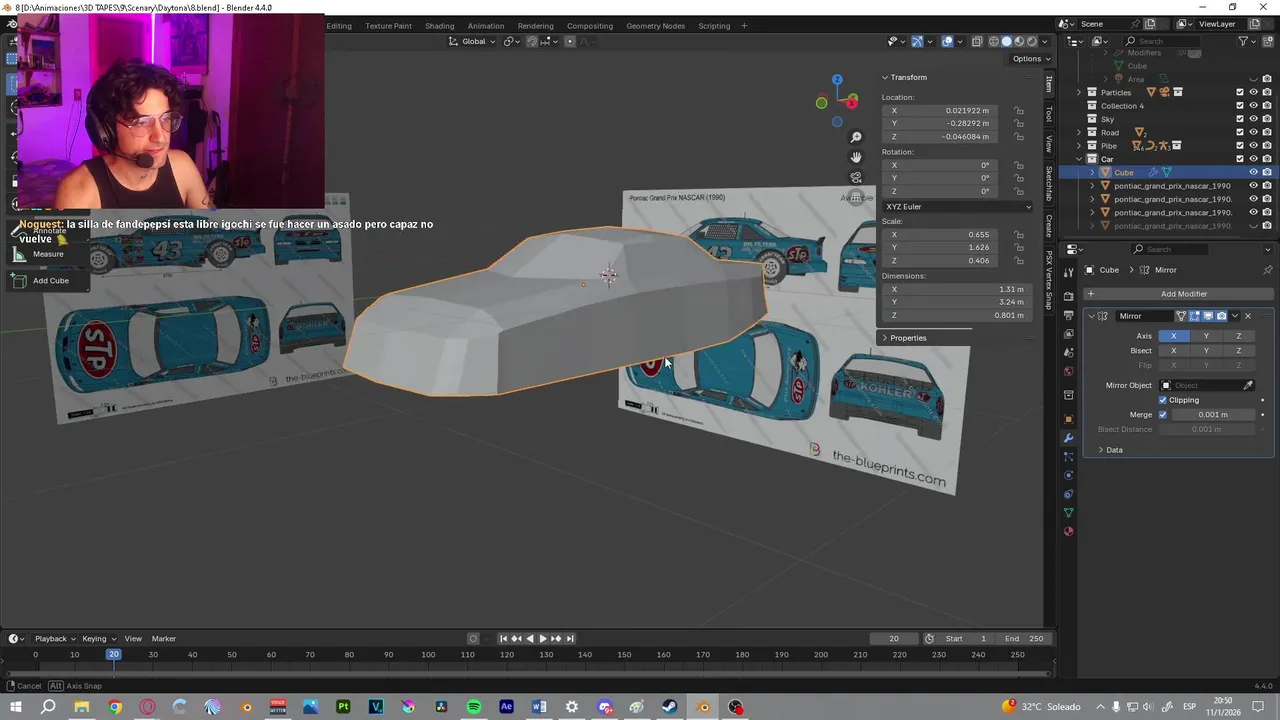Remove the Mirror modifier with X

1247,316
